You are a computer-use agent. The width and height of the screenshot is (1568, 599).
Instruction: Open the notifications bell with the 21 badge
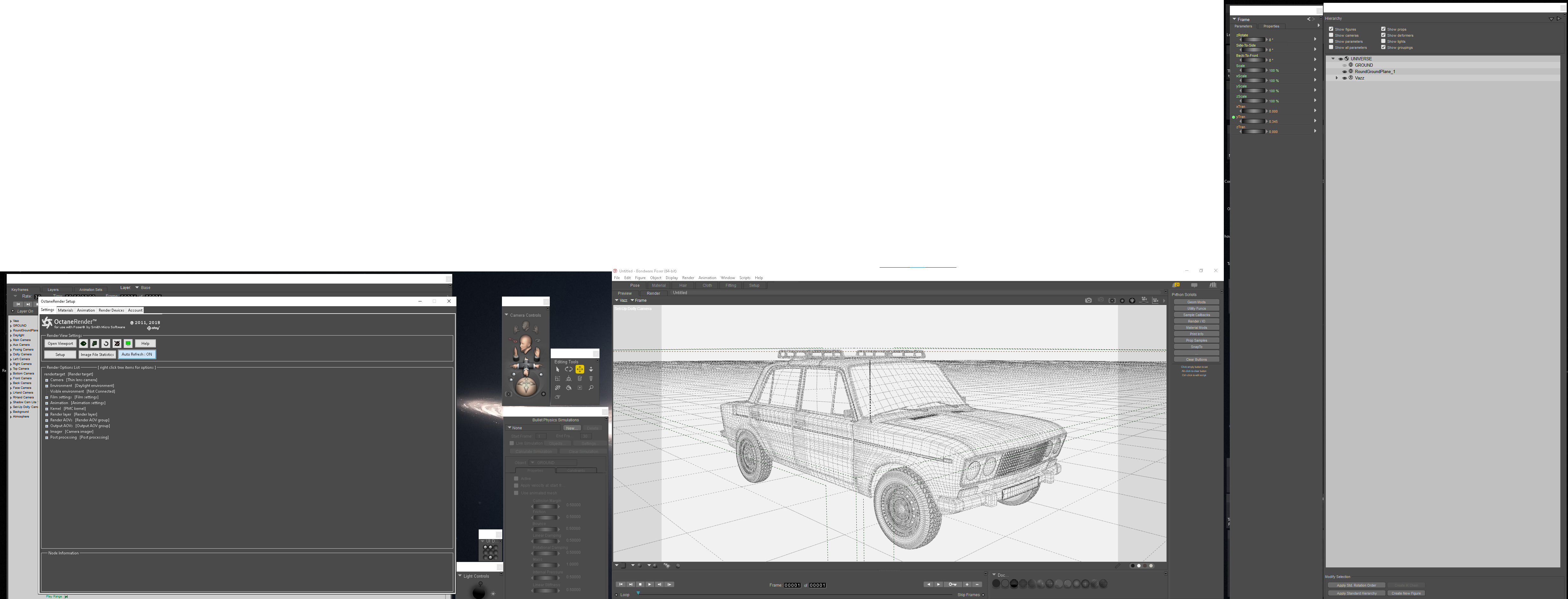coord(1176,285)
